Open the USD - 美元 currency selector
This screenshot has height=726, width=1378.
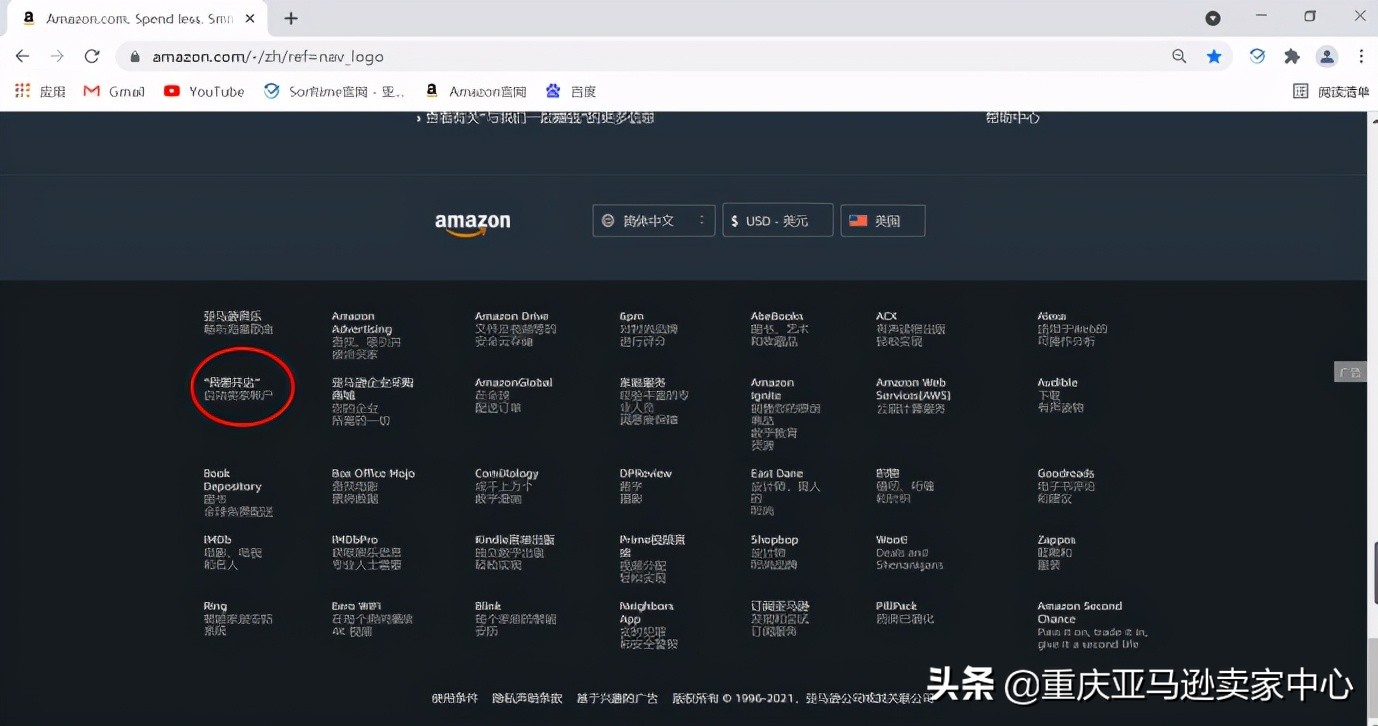777,220
